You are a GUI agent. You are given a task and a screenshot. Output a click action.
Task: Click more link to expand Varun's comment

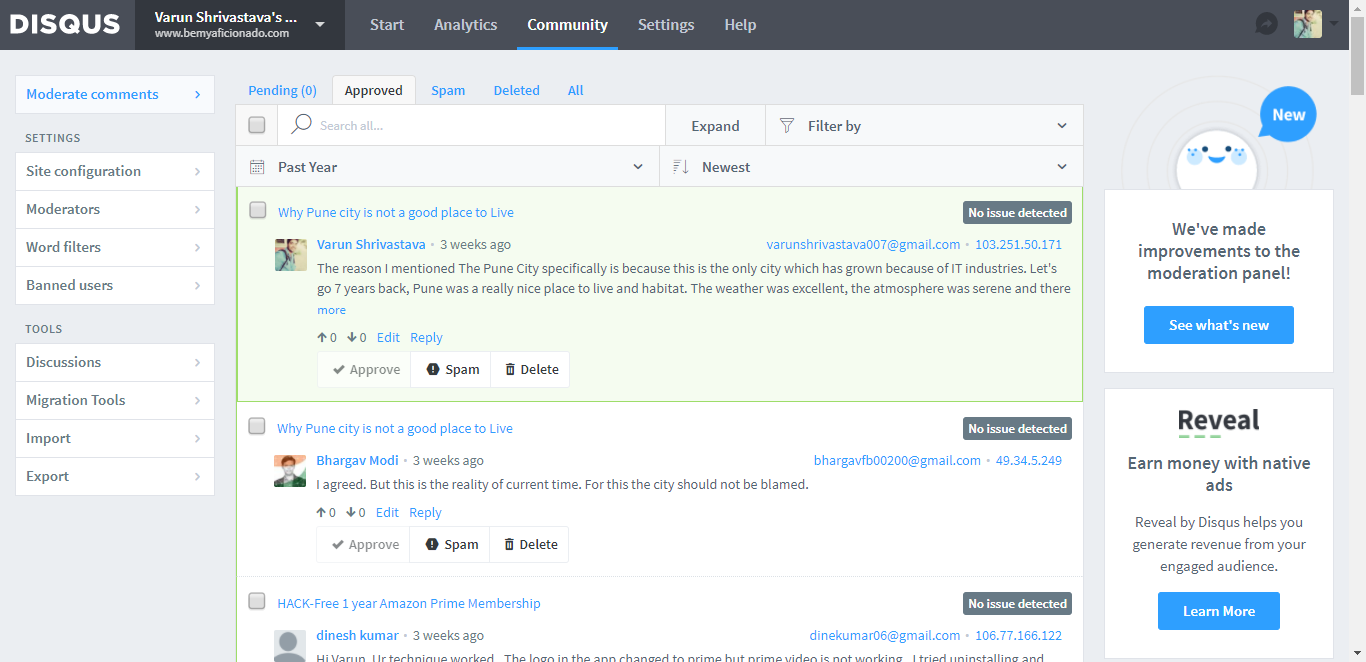pos(331,310)
